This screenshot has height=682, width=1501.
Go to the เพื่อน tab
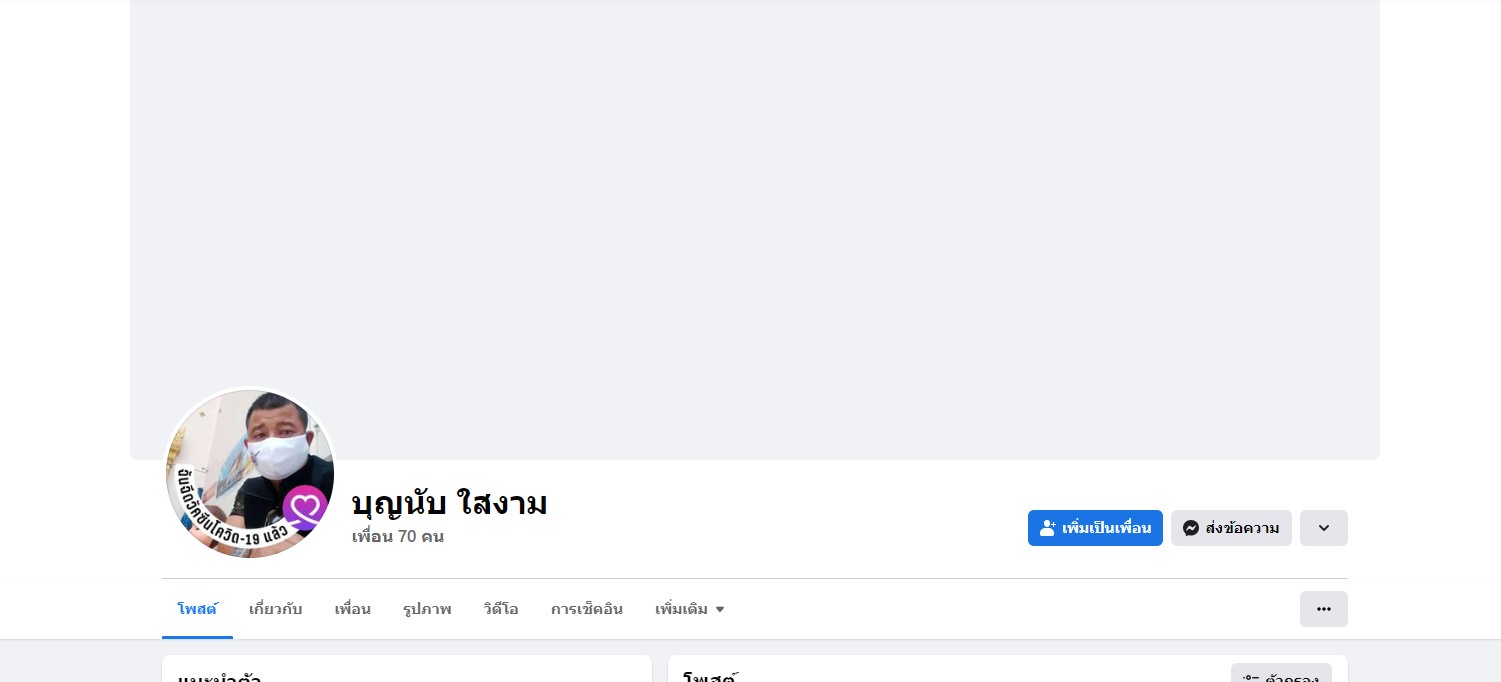352,609
